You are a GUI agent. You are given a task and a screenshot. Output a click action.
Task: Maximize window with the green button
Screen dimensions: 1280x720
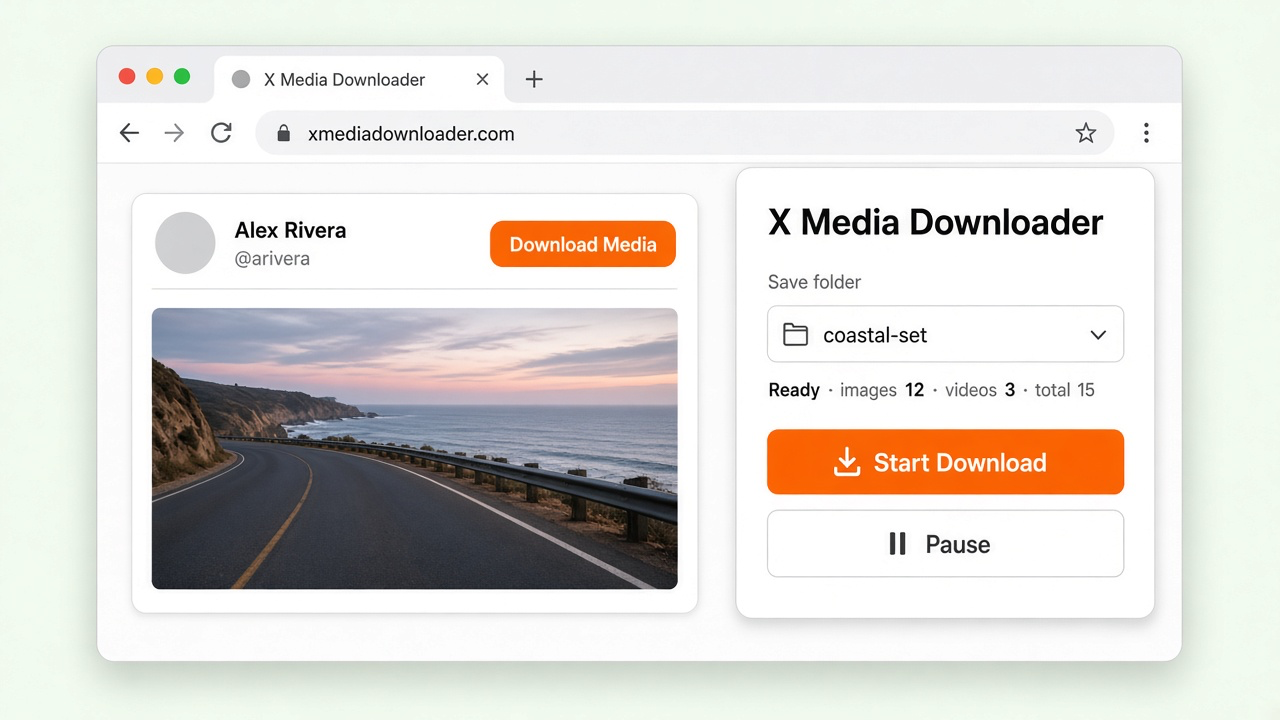tap(182, 76)
